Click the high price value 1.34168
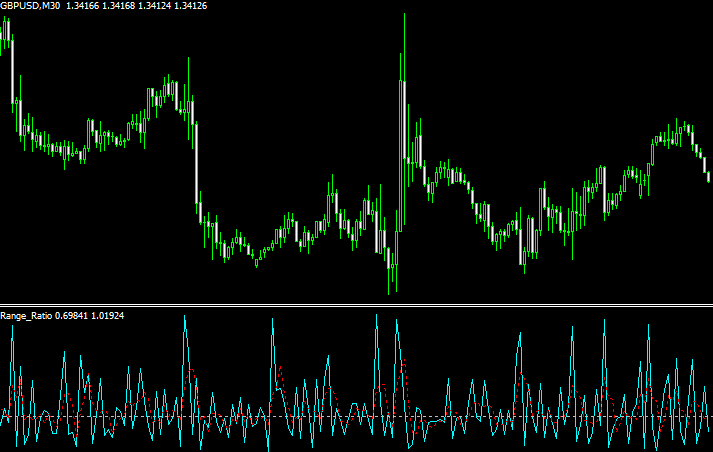 pos(118,6)
